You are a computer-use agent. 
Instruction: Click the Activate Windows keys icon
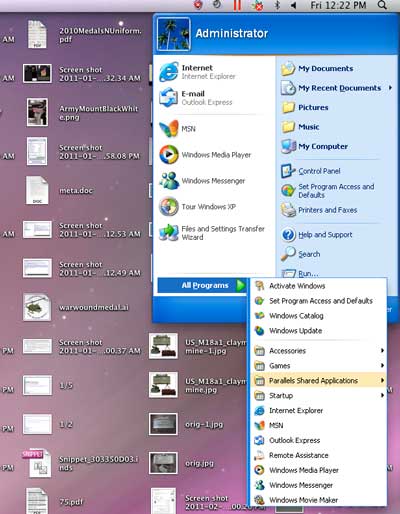[x=259, y=286]
